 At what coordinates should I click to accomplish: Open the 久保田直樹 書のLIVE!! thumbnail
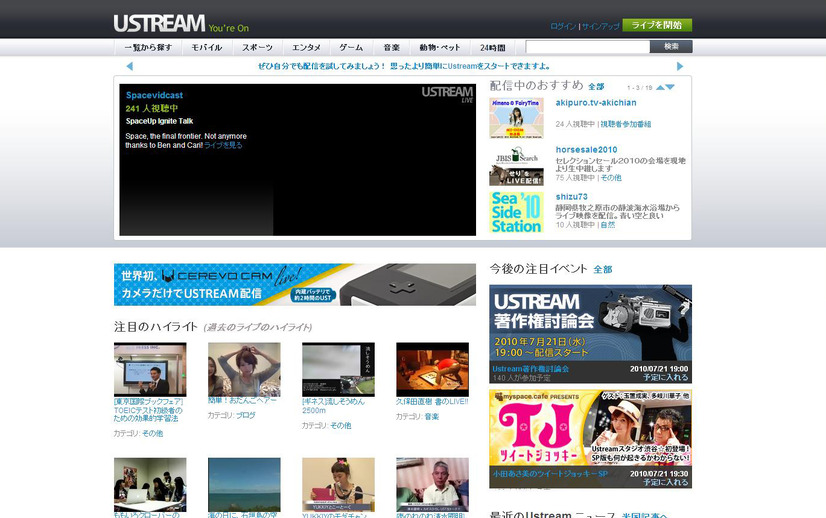[432, 369]
